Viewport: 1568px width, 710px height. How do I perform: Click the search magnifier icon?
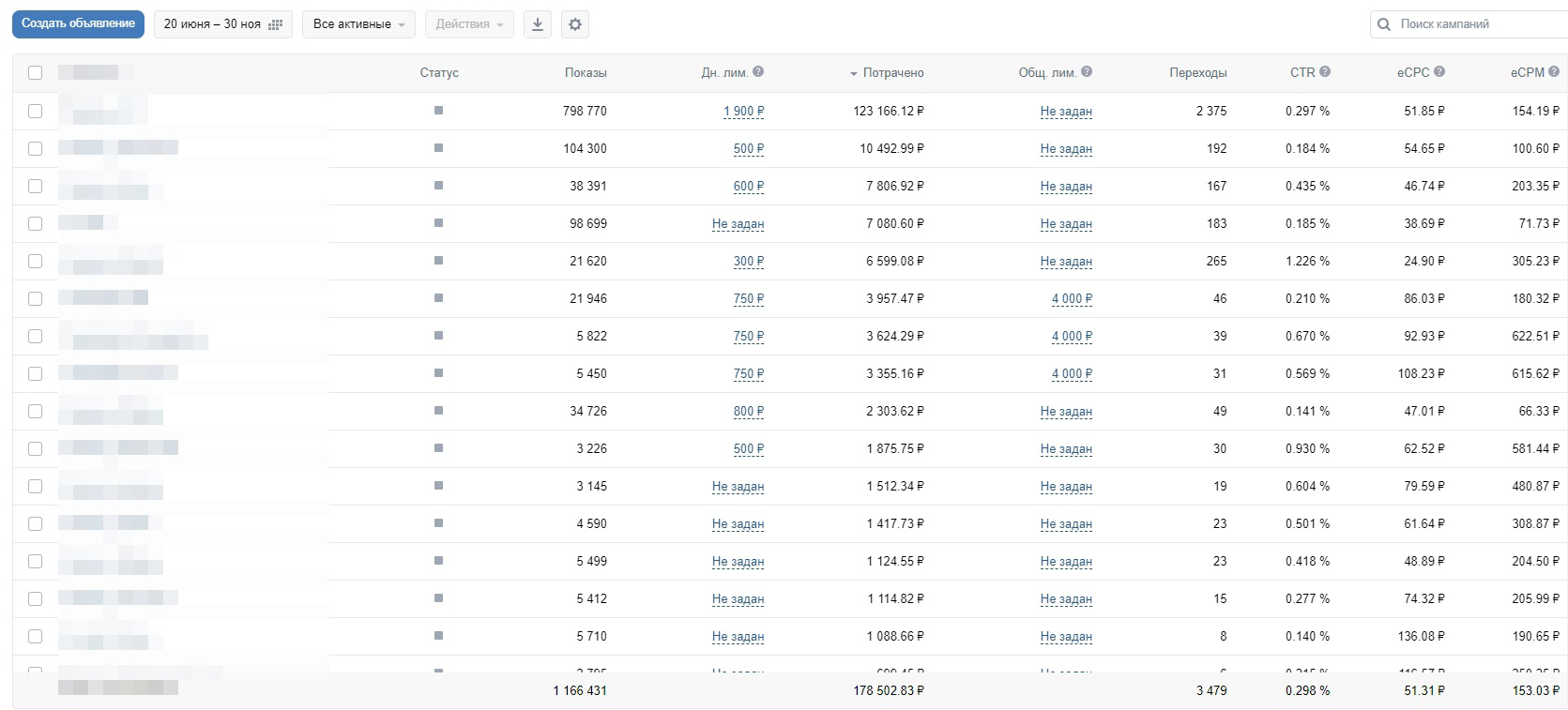(x=1384, y=24)
